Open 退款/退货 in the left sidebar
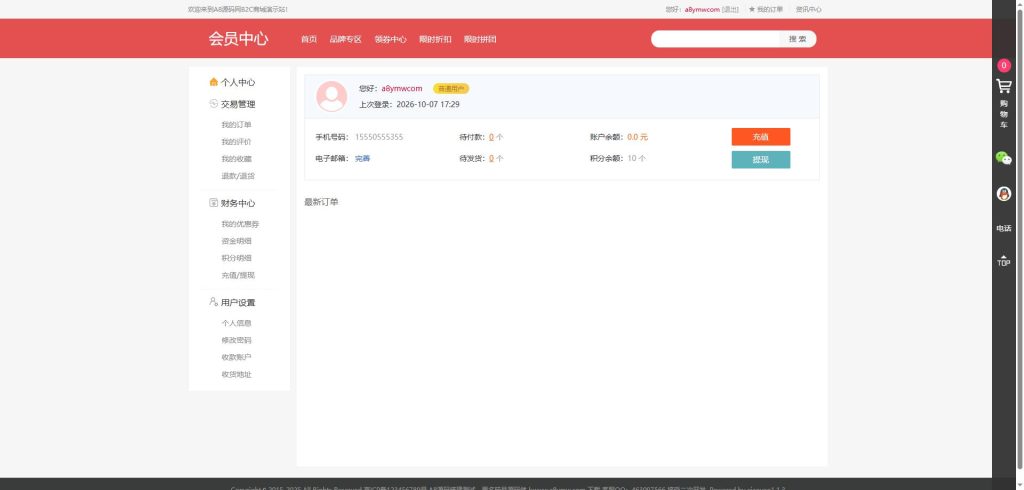 (x=238, y=176)
